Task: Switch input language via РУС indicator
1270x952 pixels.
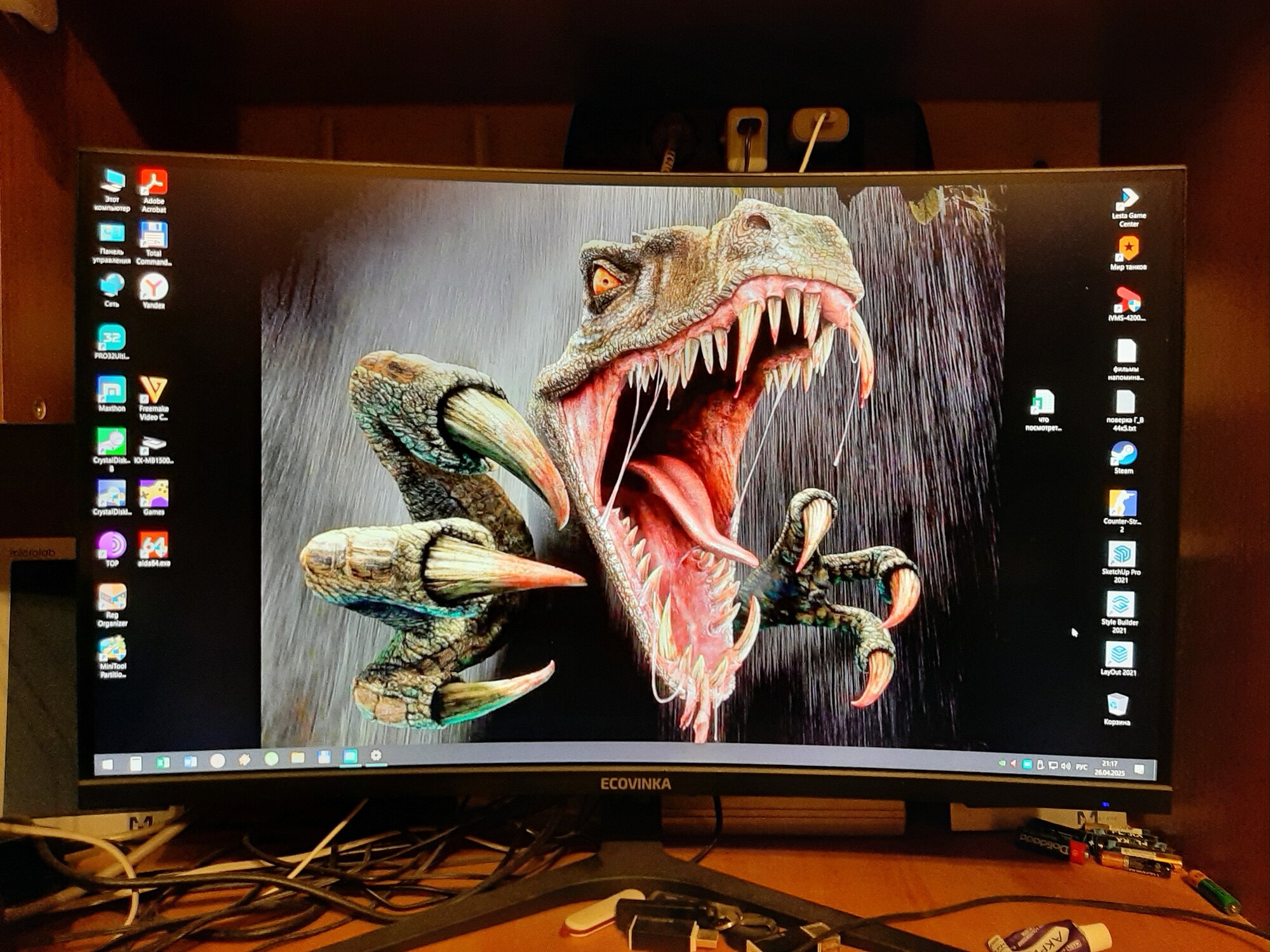Action: (x=1081, y=767)
